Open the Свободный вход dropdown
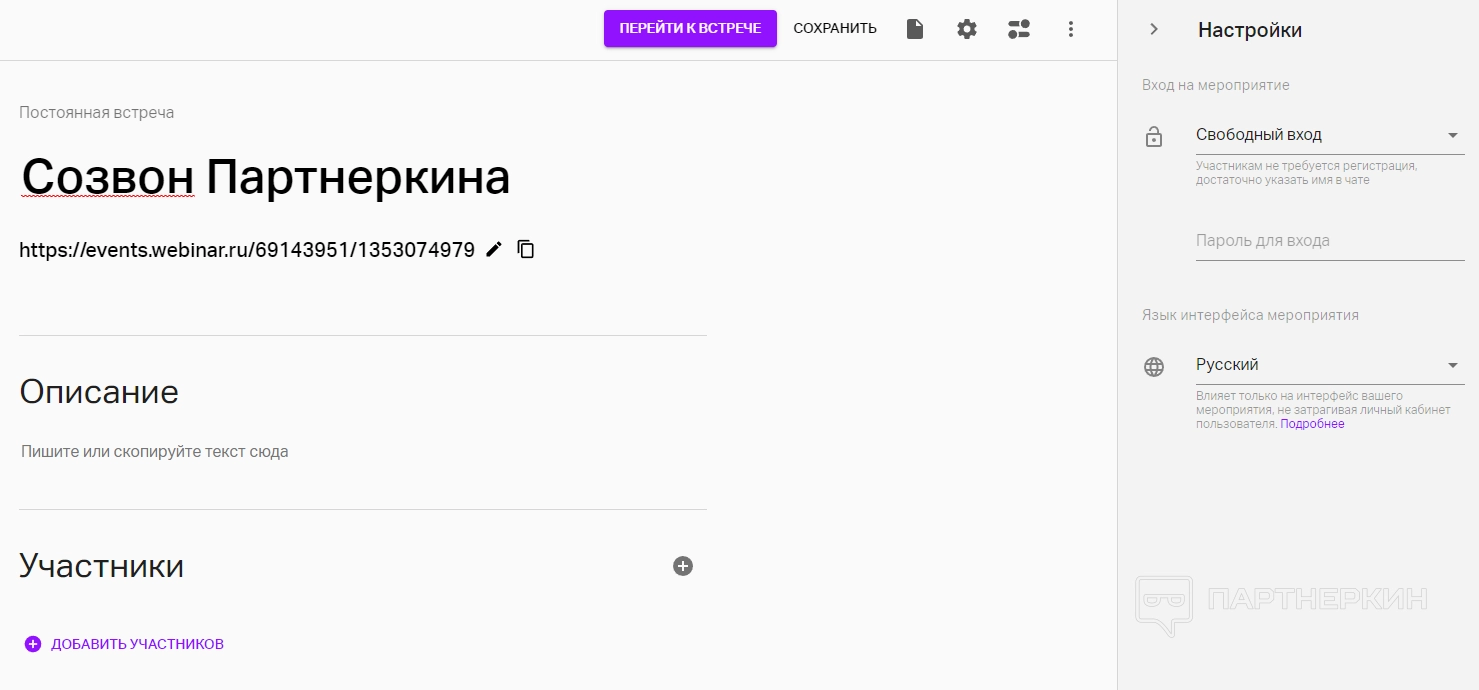 tap(1329, 135)
